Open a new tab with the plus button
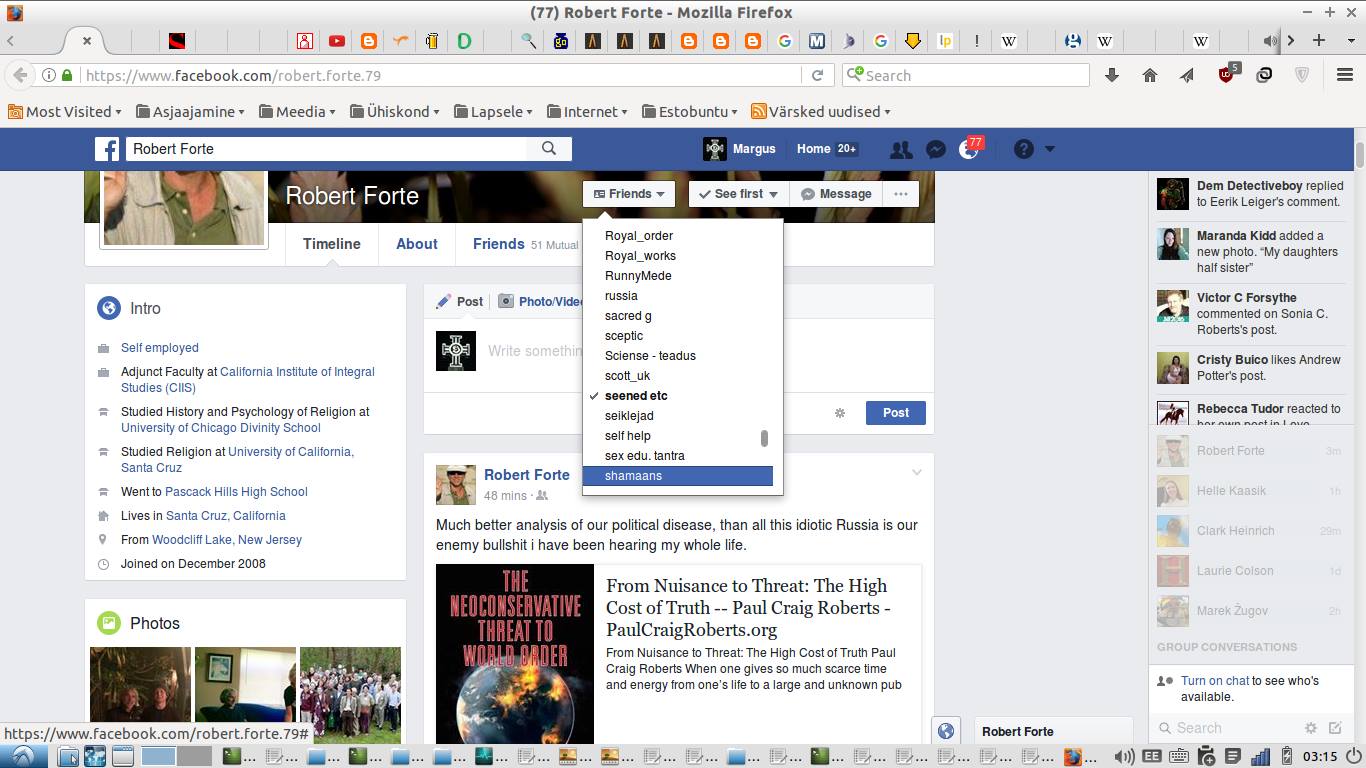 [1319, 40]
